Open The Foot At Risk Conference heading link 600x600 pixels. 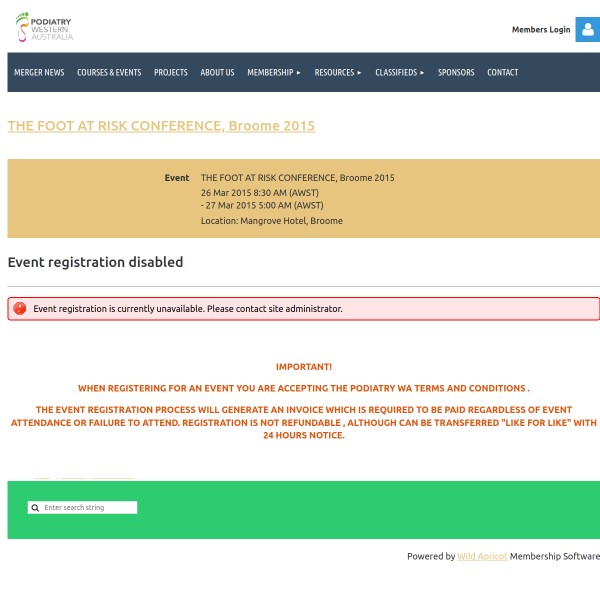click(x=161, y=126)
